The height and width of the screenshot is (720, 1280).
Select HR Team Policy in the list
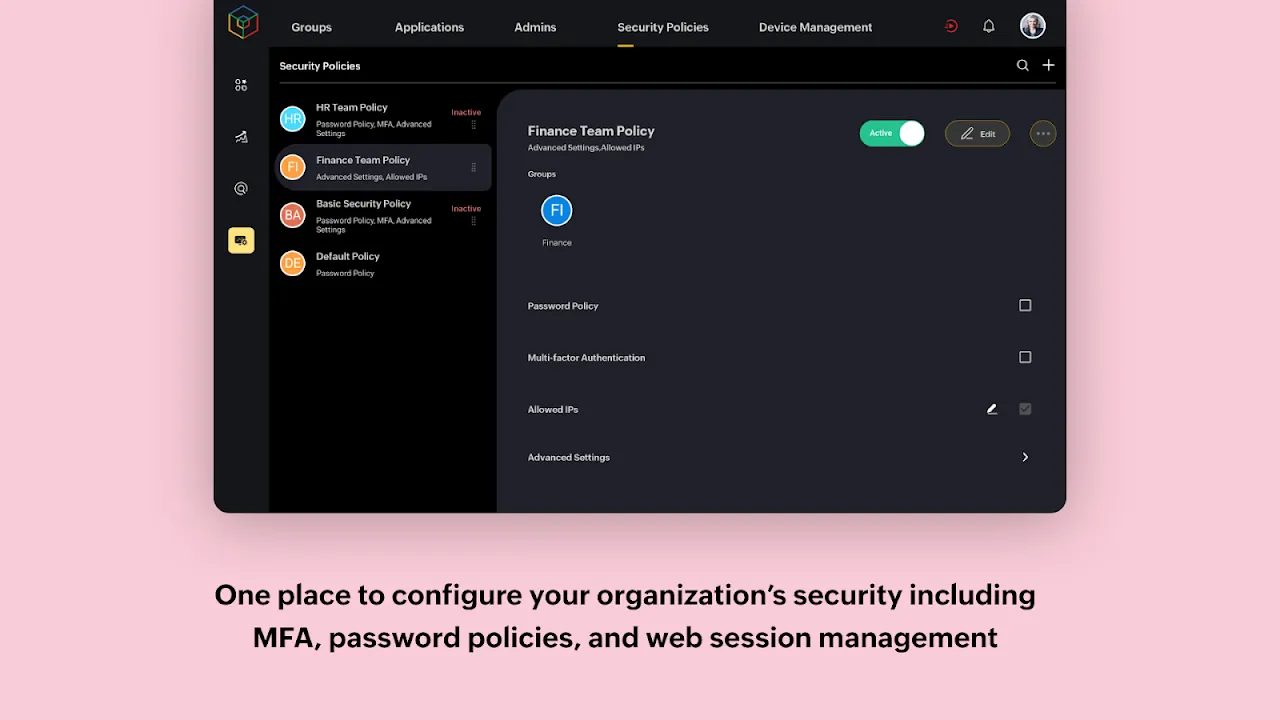[x=383, y=119]
